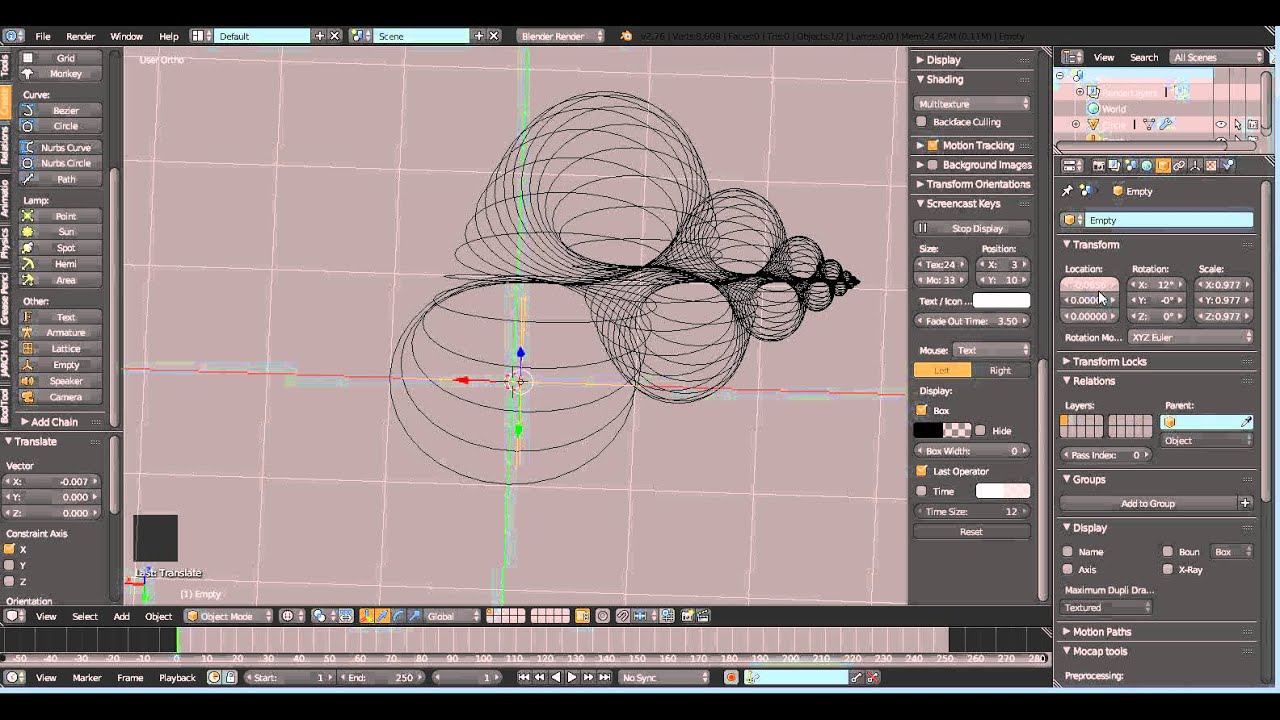Open the Object Mode selector
Screen dimensions: 1280x720
click(x=229, y=616)
